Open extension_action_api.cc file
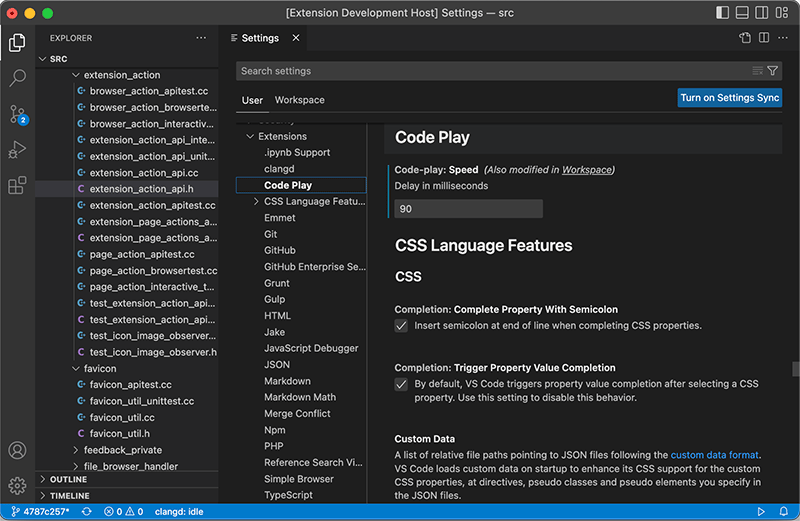 (x=144, y=172)
